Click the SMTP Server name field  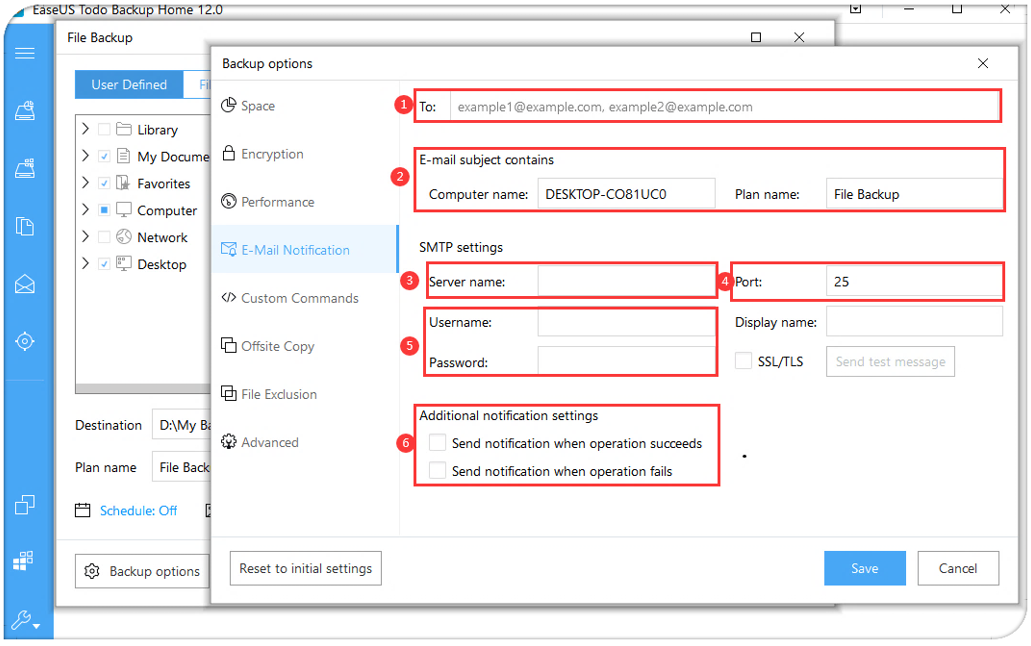[627, 282]
